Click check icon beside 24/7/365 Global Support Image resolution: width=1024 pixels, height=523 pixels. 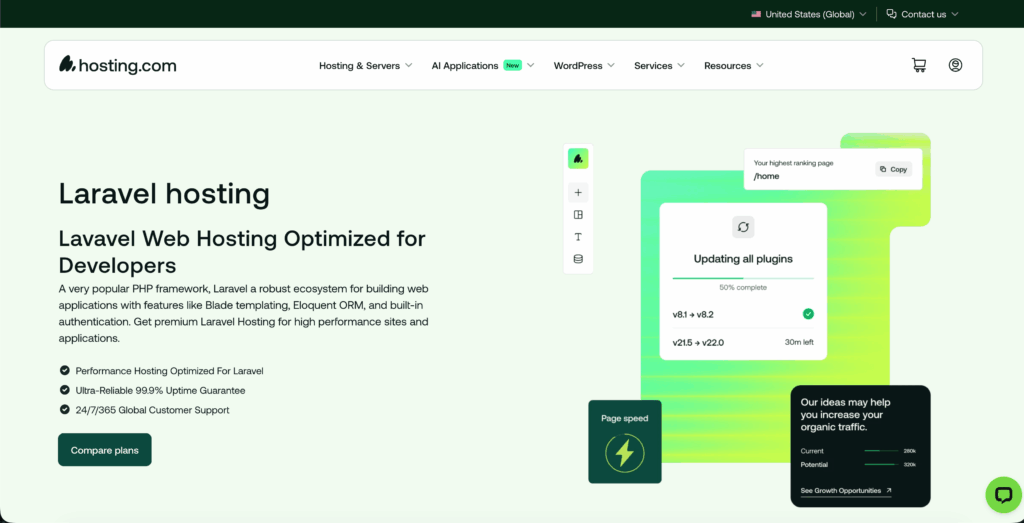click(65, 409)
